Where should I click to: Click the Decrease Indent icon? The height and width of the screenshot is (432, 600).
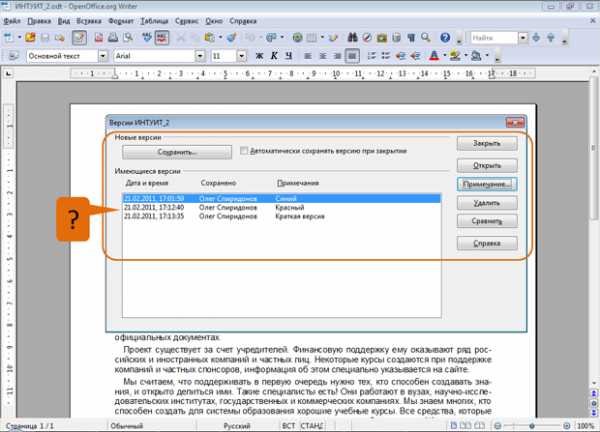click(401, 56)
